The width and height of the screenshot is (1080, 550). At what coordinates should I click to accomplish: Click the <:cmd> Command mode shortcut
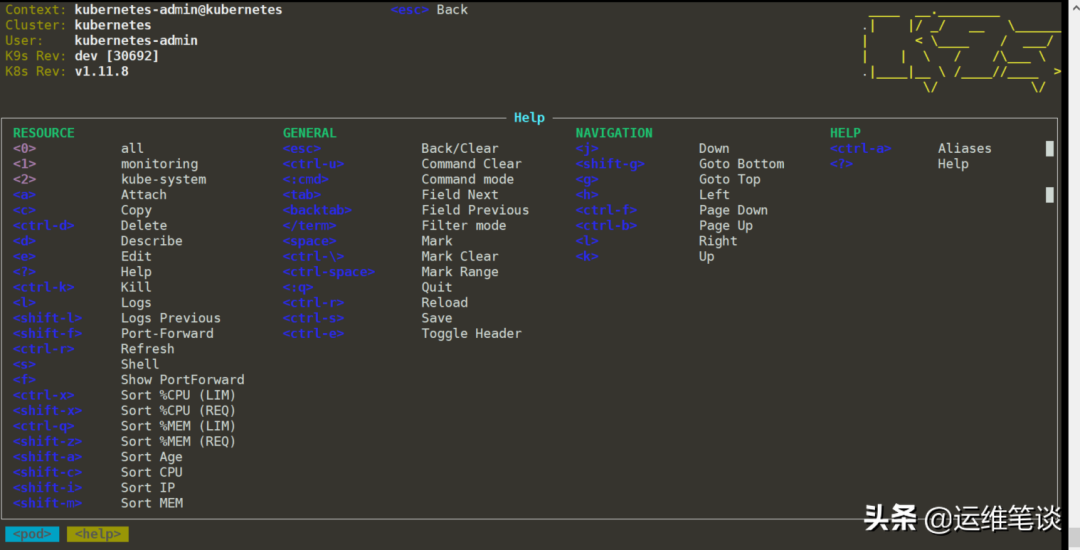click(306, 180)
